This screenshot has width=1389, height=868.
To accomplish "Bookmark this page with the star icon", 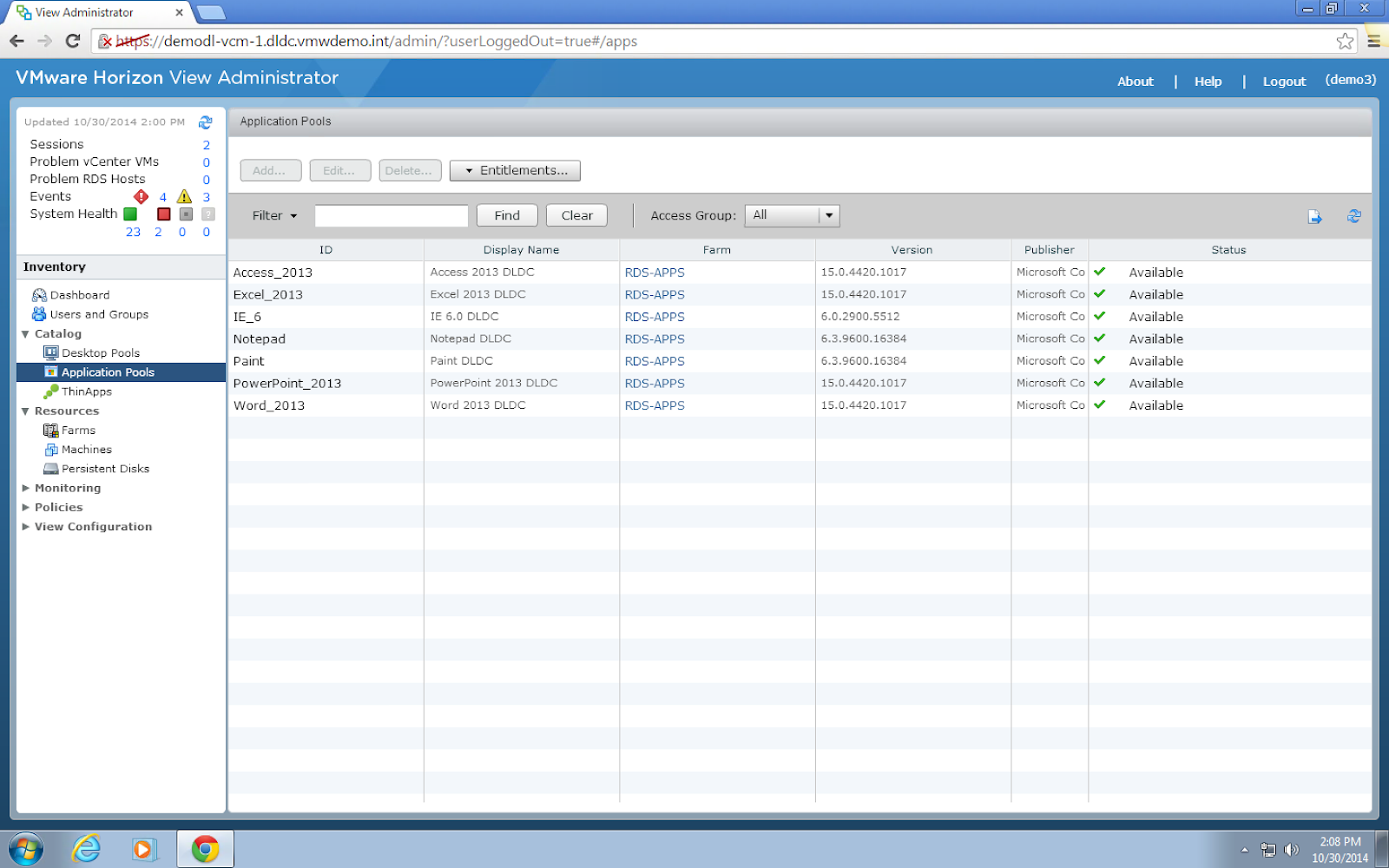I will coord(1345,41).
